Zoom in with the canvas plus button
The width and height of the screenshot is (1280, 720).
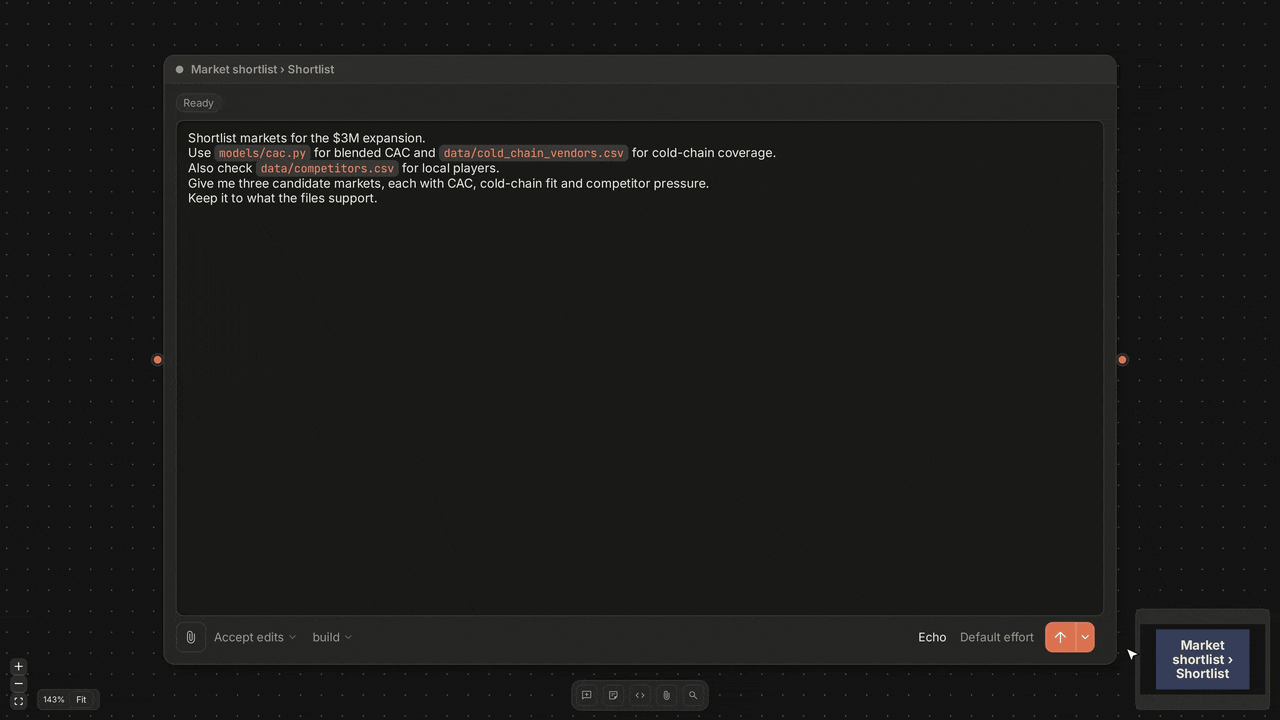coord(19,666)
